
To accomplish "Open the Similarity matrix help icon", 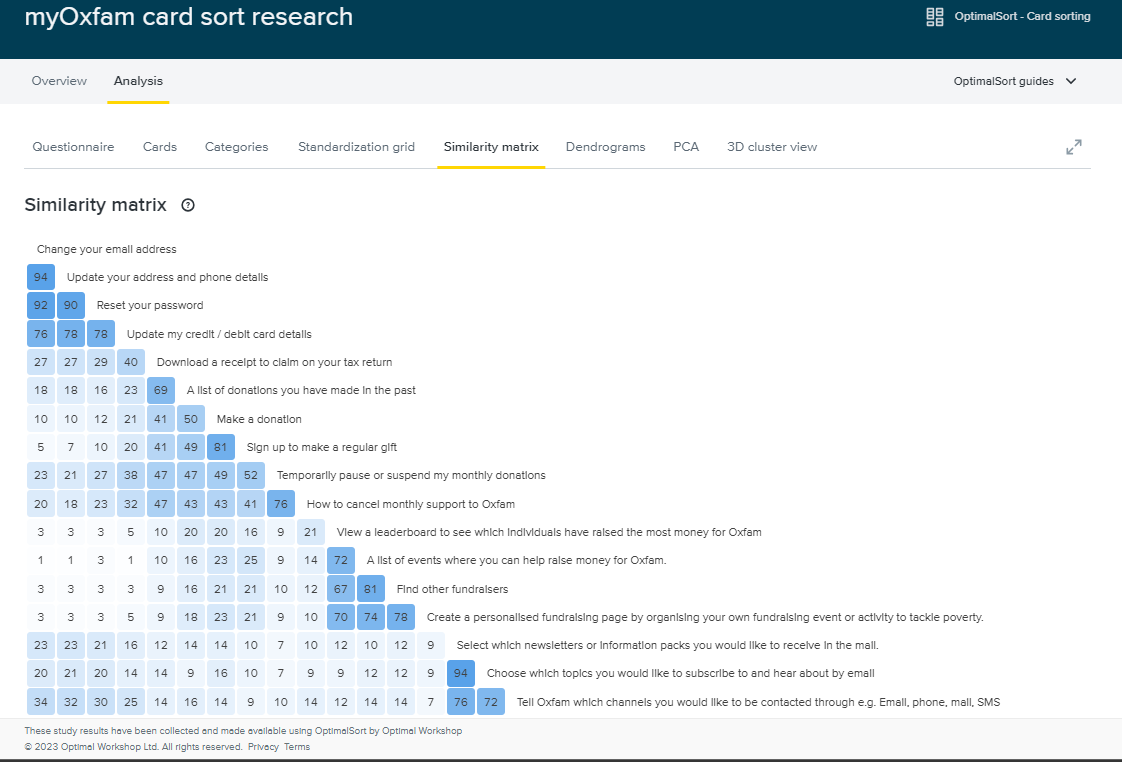I will click(188, 205).
